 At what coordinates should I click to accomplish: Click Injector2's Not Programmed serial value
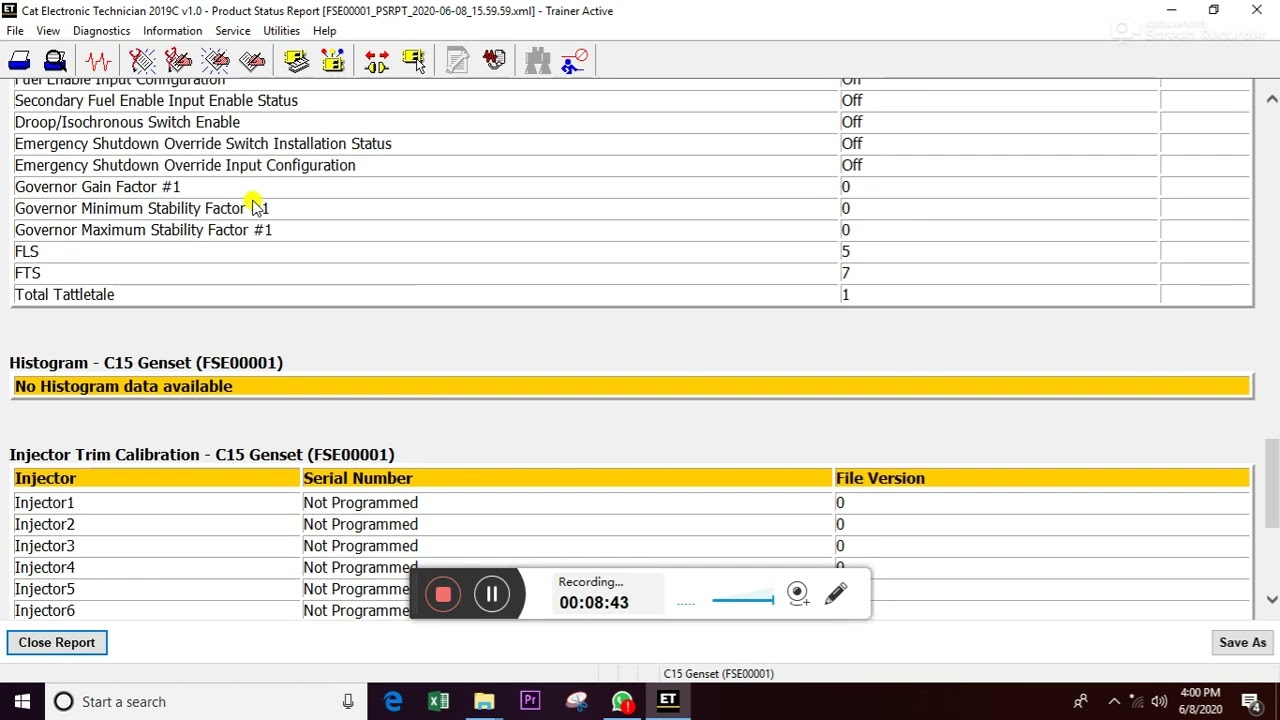[x=360, y=525]
